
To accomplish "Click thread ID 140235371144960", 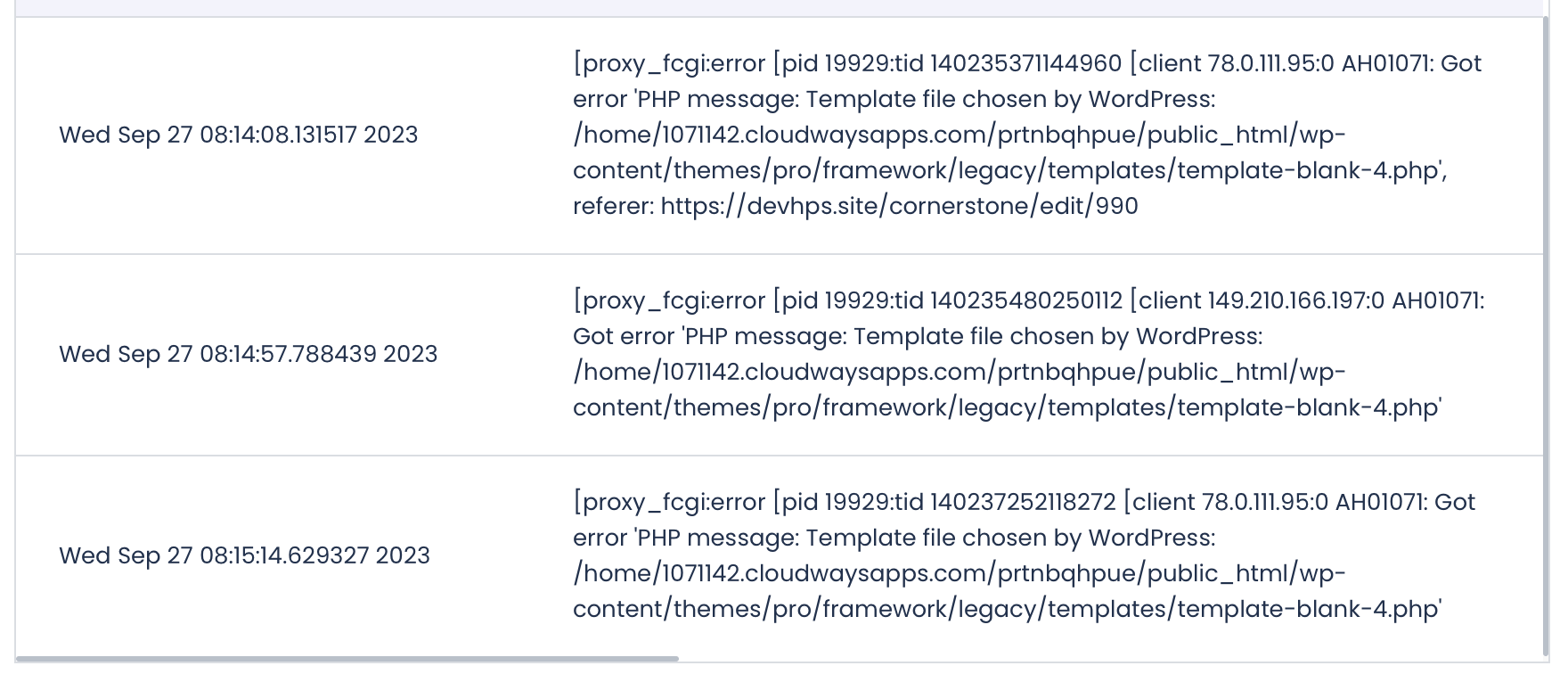I will click(1025, 63).
